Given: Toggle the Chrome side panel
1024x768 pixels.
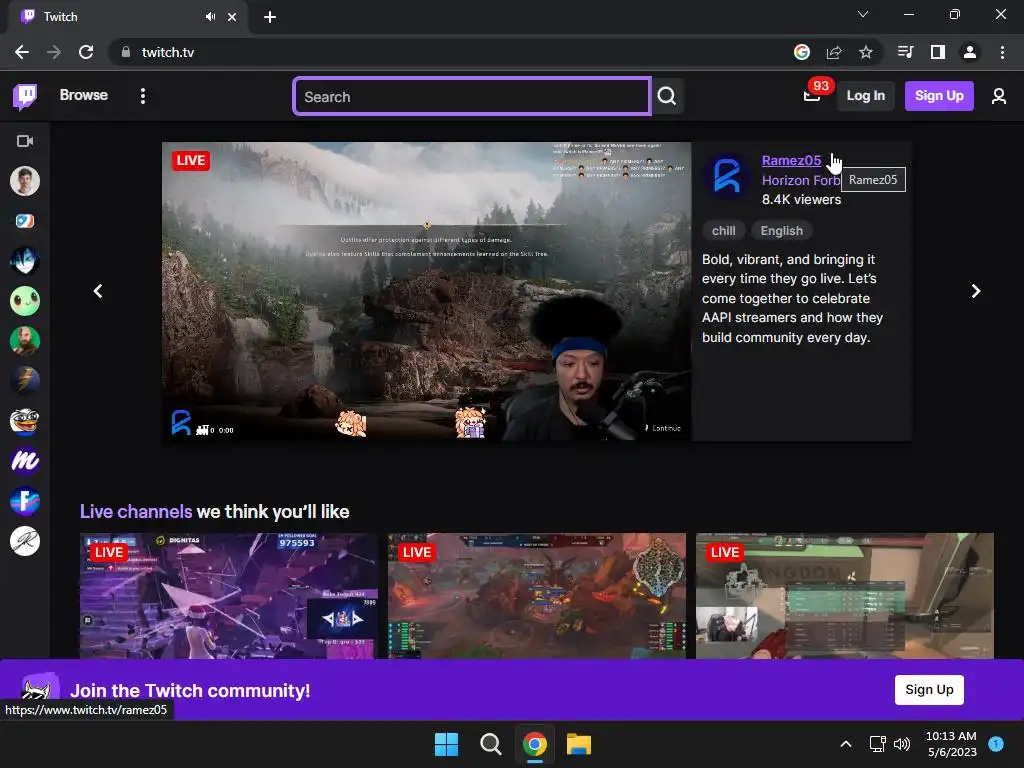Looking at the screenshot, I should pyautogui.click(x=938, y=52).
